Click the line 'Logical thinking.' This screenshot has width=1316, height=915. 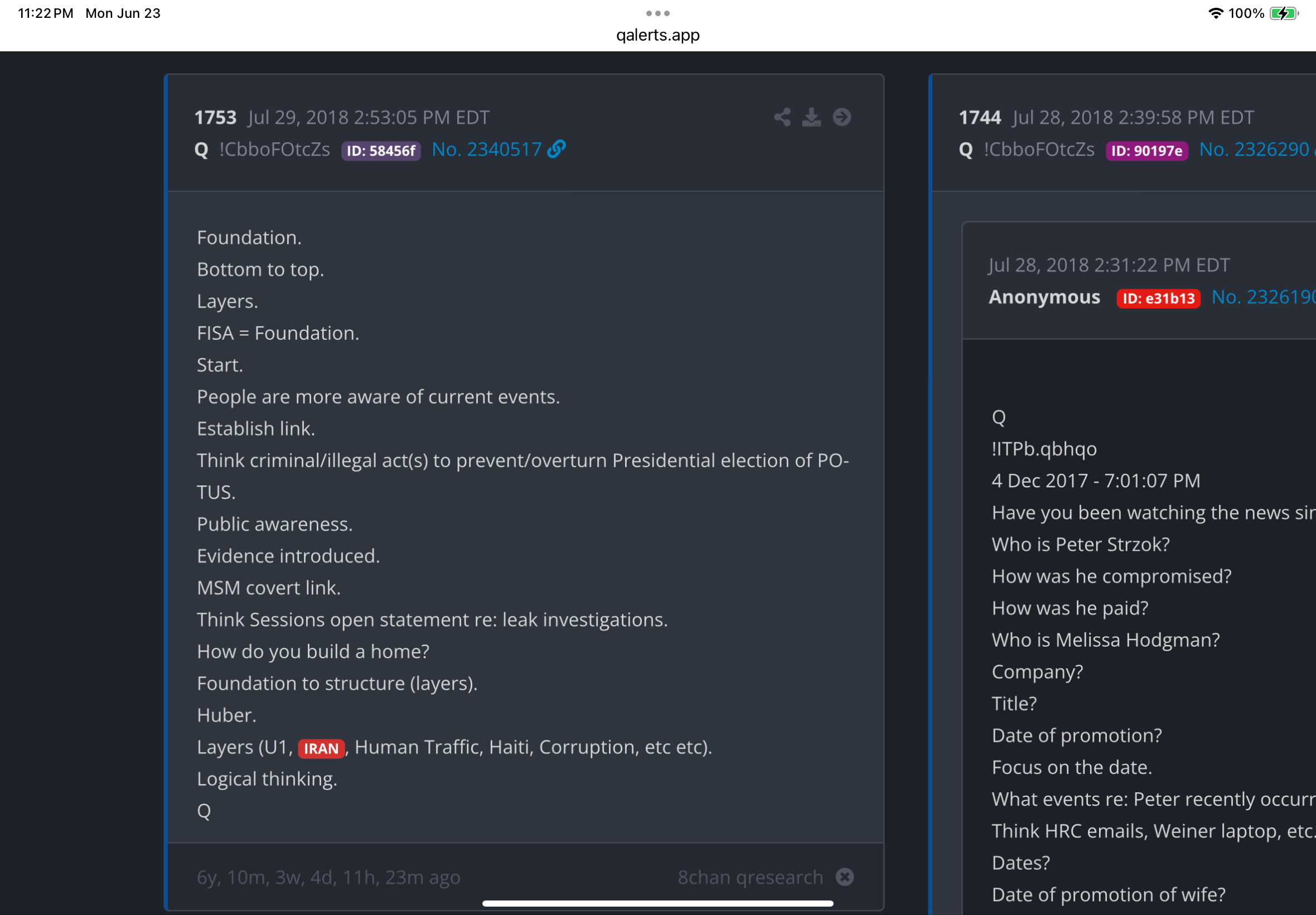(x=267, y=779)
